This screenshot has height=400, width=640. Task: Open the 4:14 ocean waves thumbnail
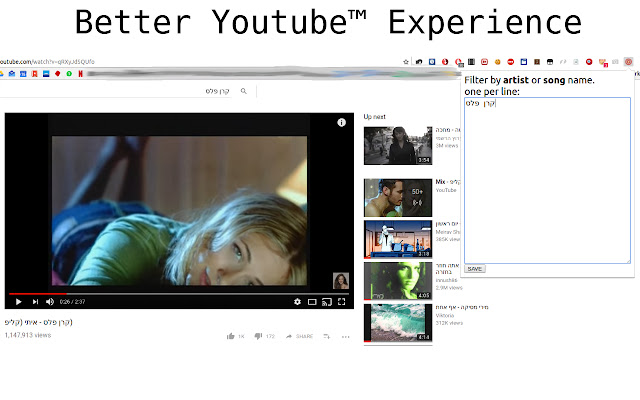(398, 322)
